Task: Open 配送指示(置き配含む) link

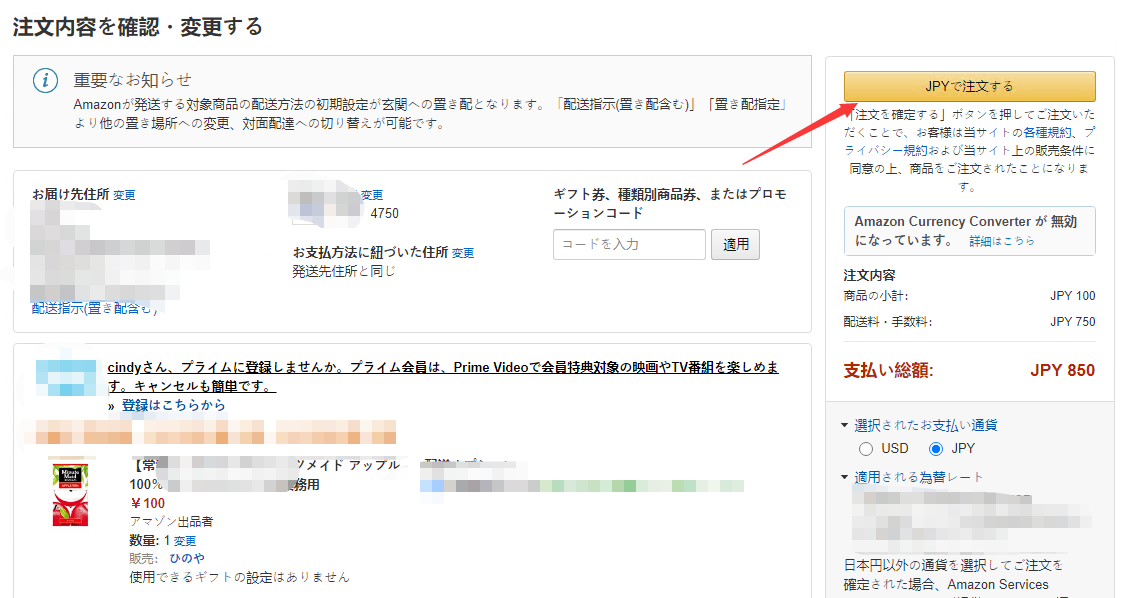Action: [94, 308]
